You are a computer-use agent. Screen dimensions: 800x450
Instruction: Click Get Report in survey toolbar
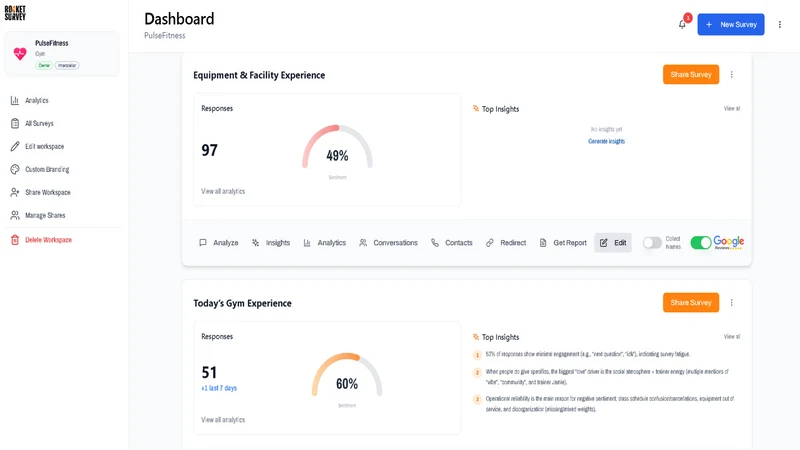563,243
